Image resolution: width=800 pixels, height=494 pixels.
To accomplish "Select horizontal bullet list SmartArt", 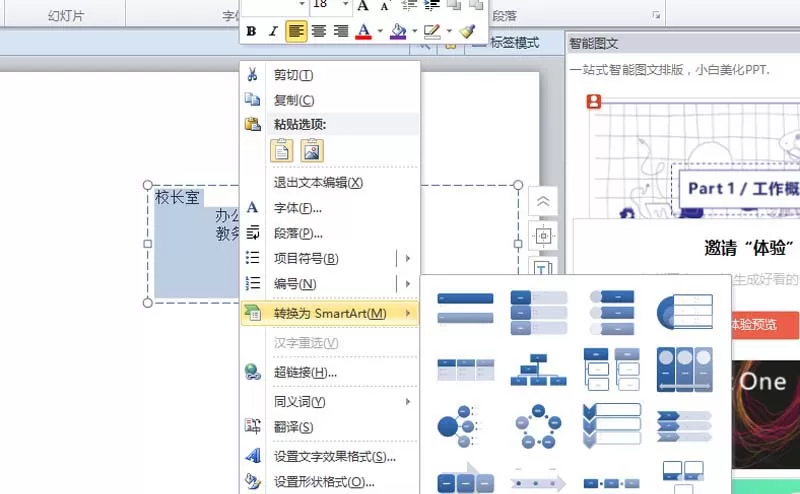I will pos(465,369).
